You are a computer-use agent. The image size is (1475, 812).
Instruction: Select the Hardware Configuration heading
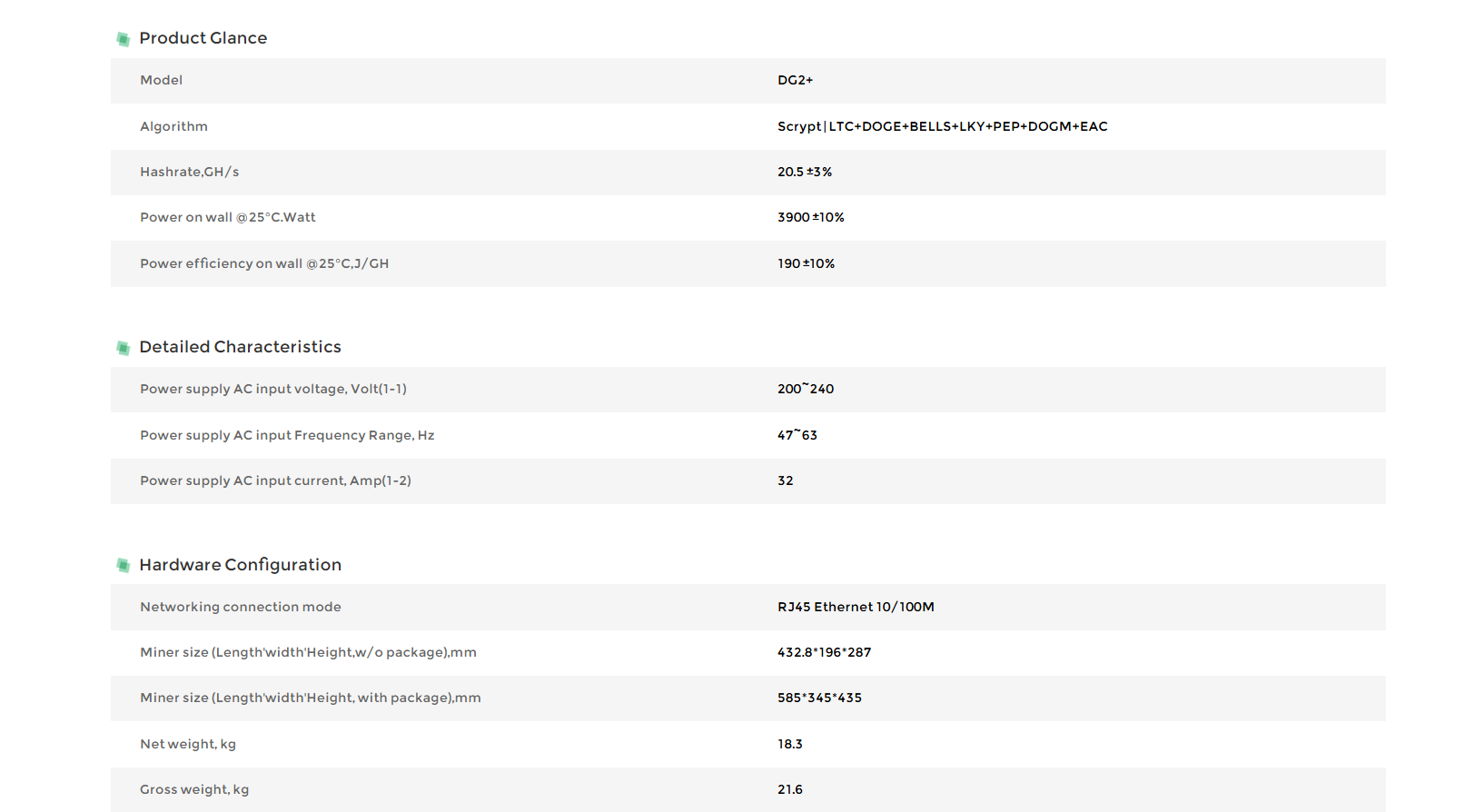[x=240, y=565]
